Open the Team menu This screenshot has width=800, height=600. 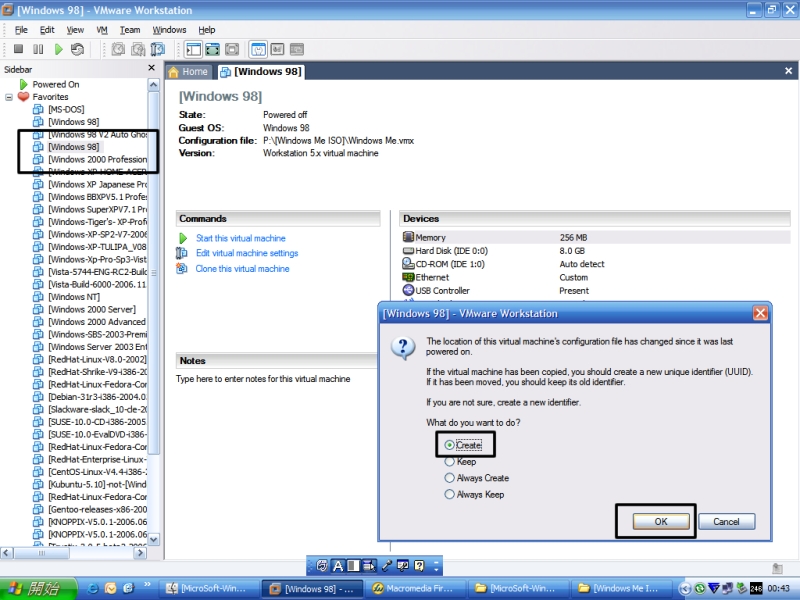pos(130,30)
